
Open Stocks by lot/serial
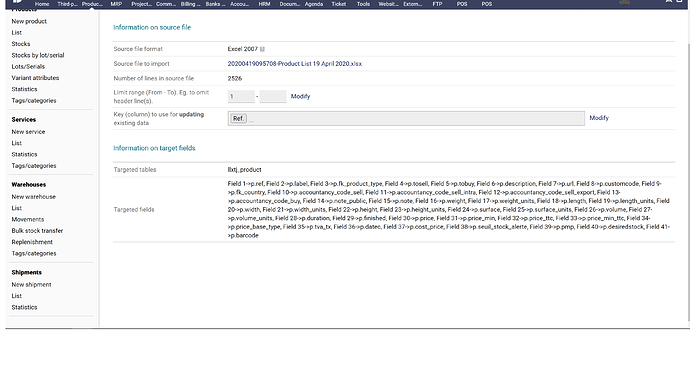tap(38, 55)
